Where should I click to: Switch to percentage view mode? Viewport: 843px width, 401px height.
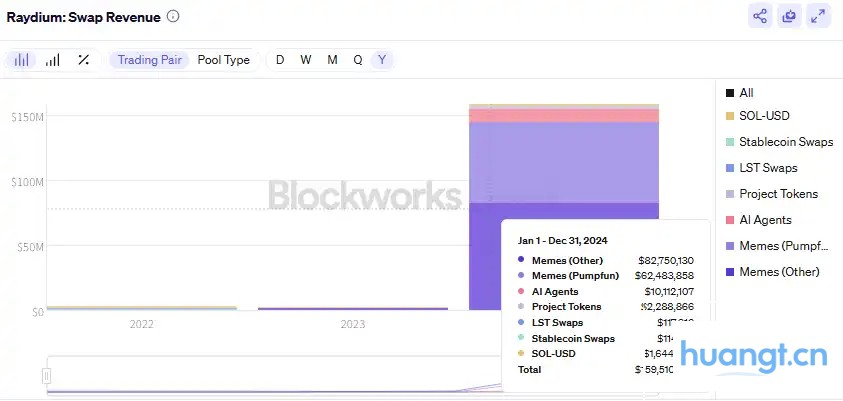point(83,60)
